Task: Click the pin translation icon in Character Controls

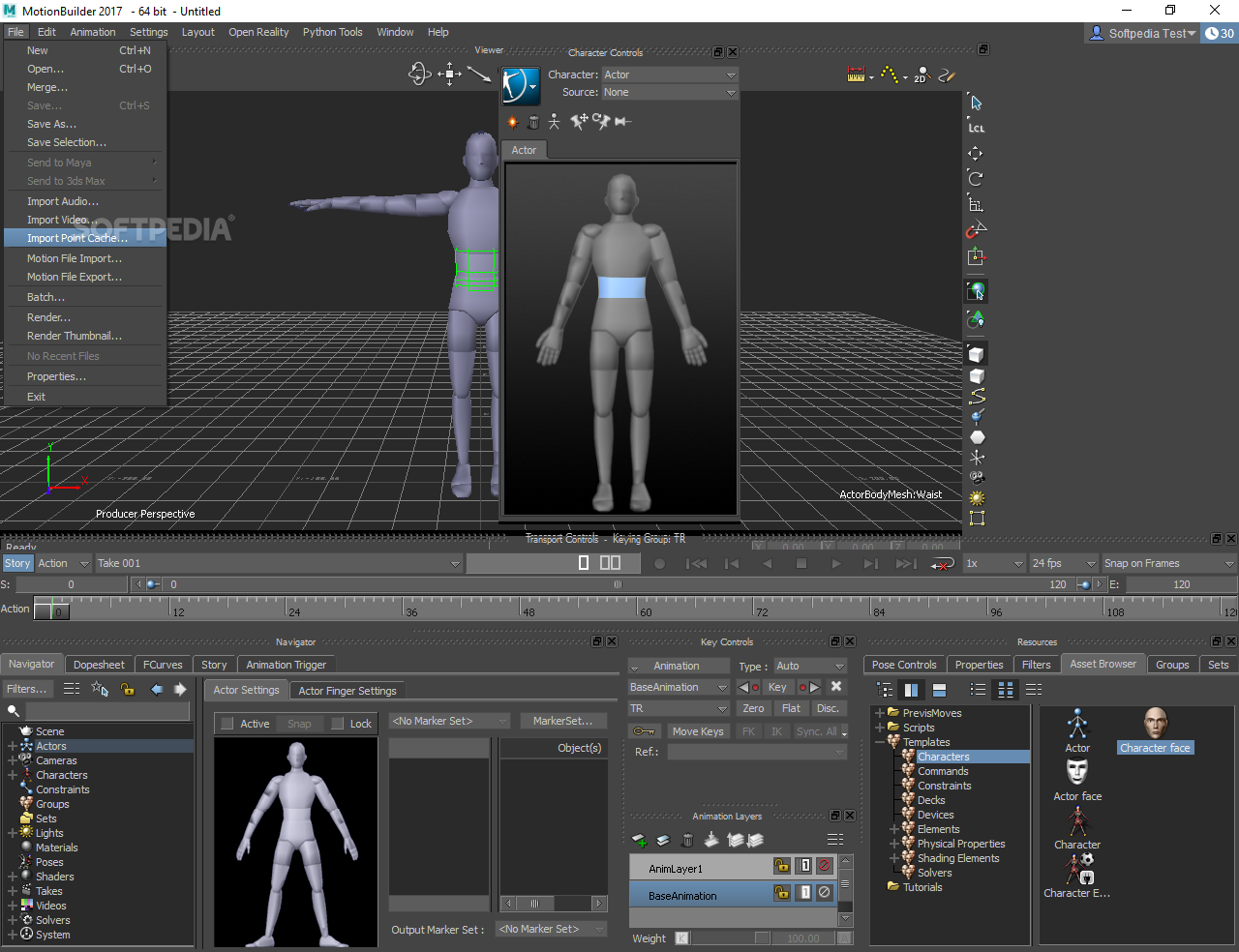Action: click(580, 122)
